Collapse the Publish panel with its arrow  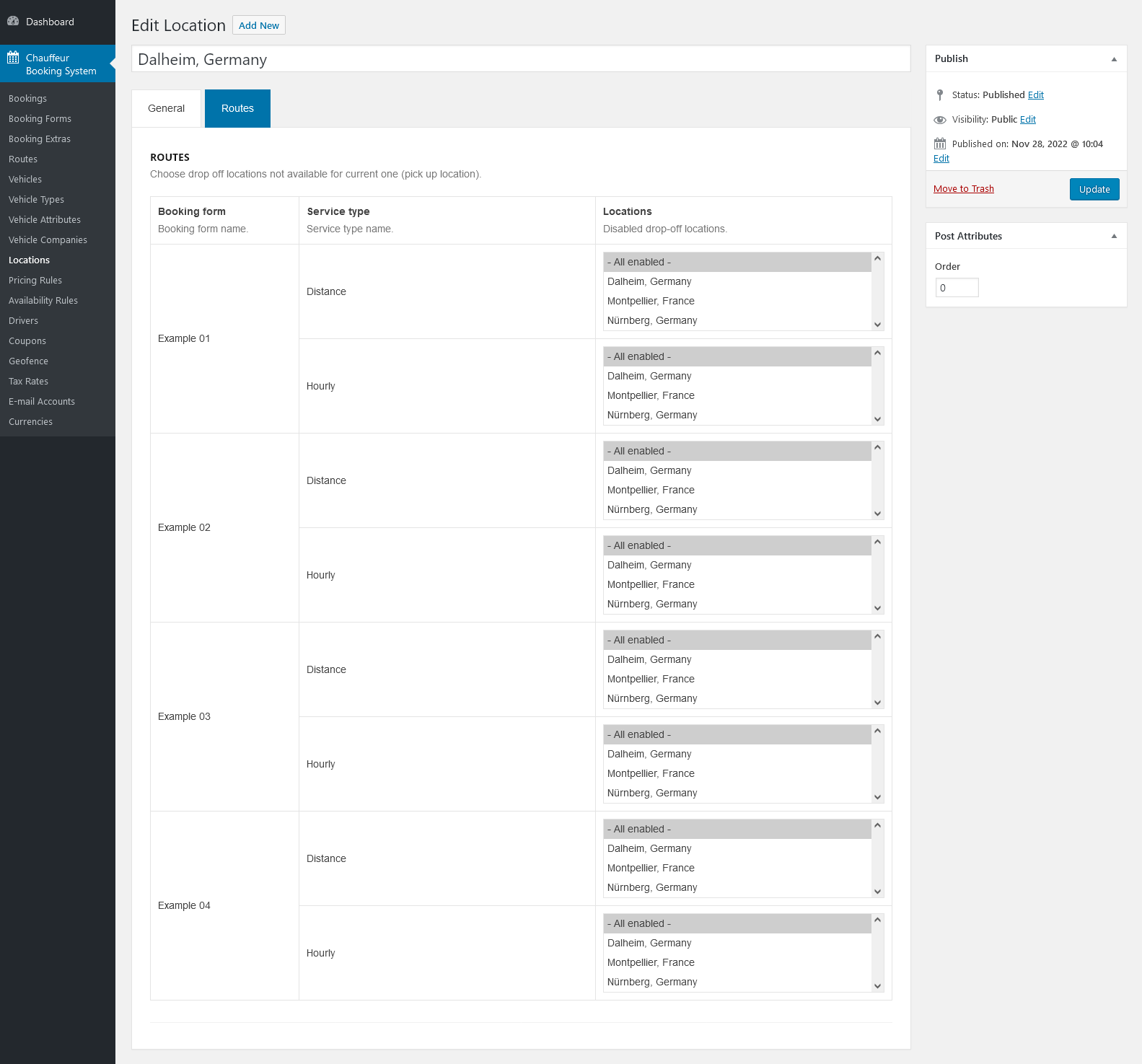pos(1113,59)
